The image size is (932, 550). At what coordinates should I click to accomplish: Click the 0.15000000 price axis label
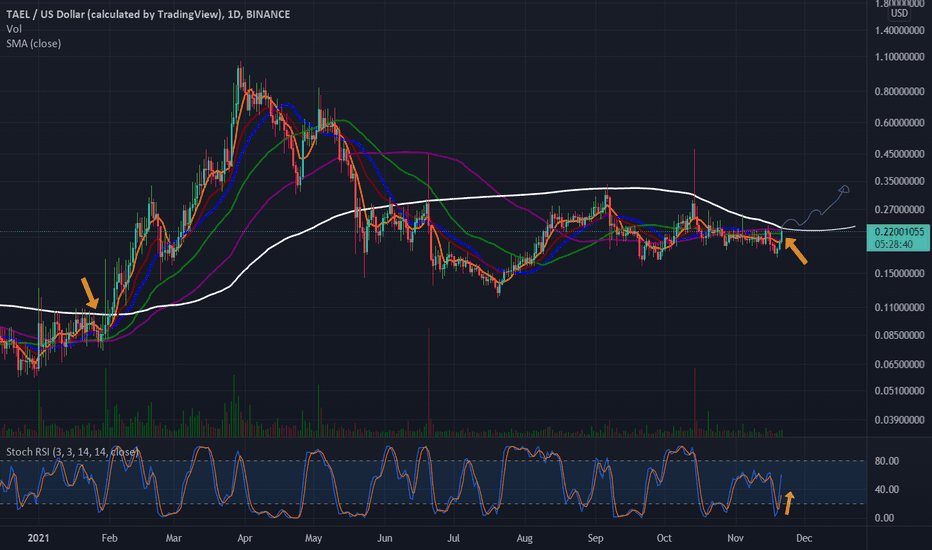coord(899,274)
